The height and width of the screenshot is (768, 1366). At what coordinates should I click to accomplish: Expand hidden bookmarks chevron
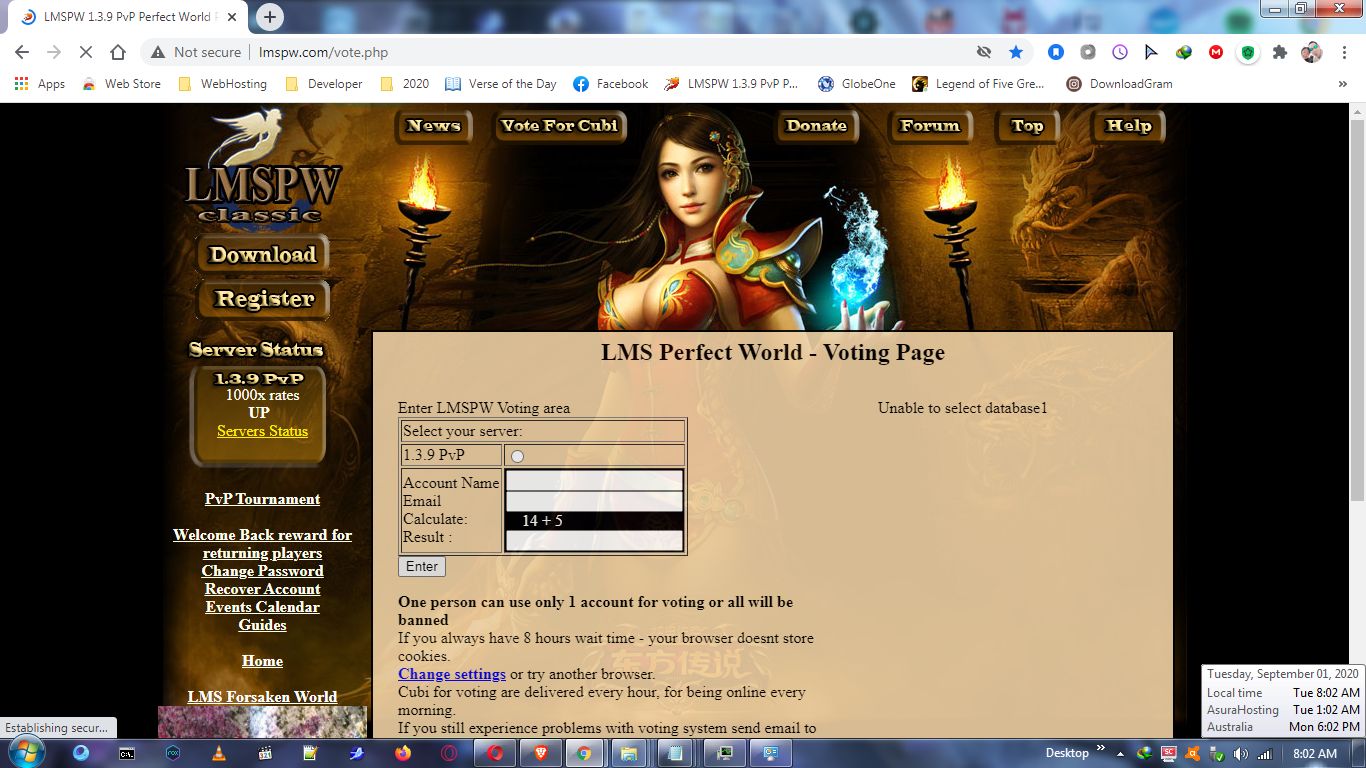[x=1342, y=84]
